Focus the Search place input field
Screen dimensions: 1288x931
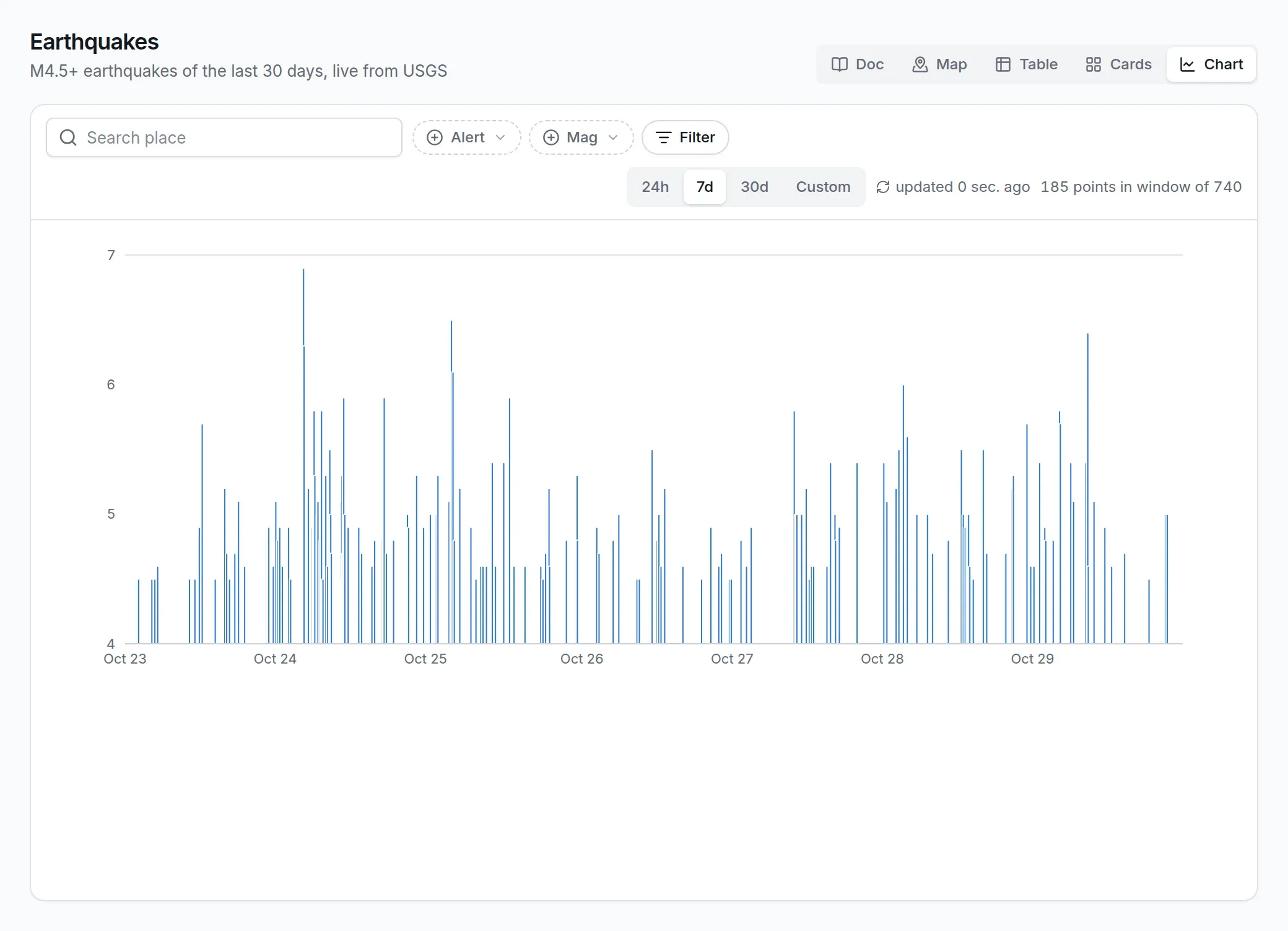click(x=224, y=137)
